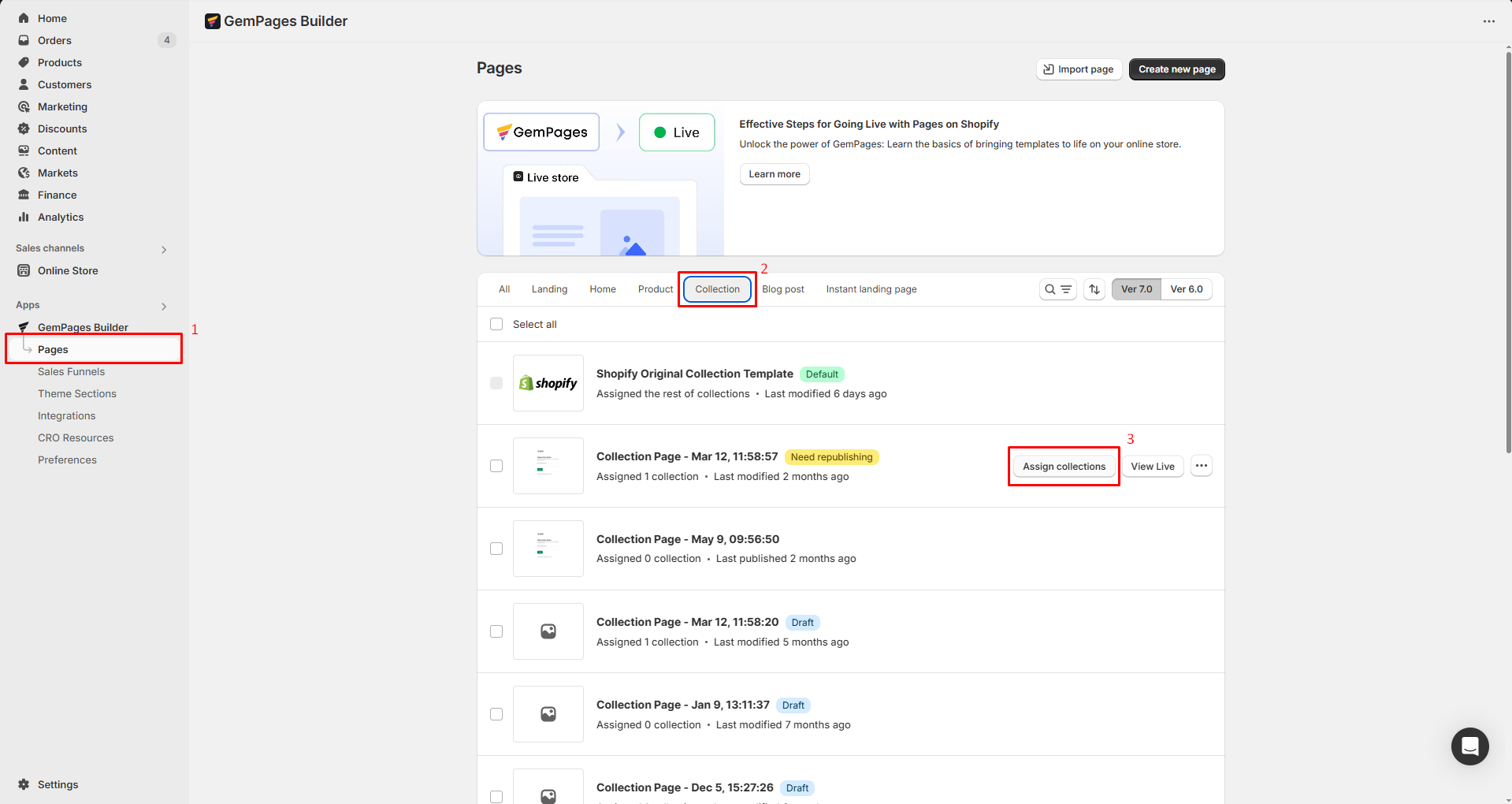The height and width of the screenshot is (804, 1512).
Task: Switch to the Landing tab
Action: (x=549, y=289)
